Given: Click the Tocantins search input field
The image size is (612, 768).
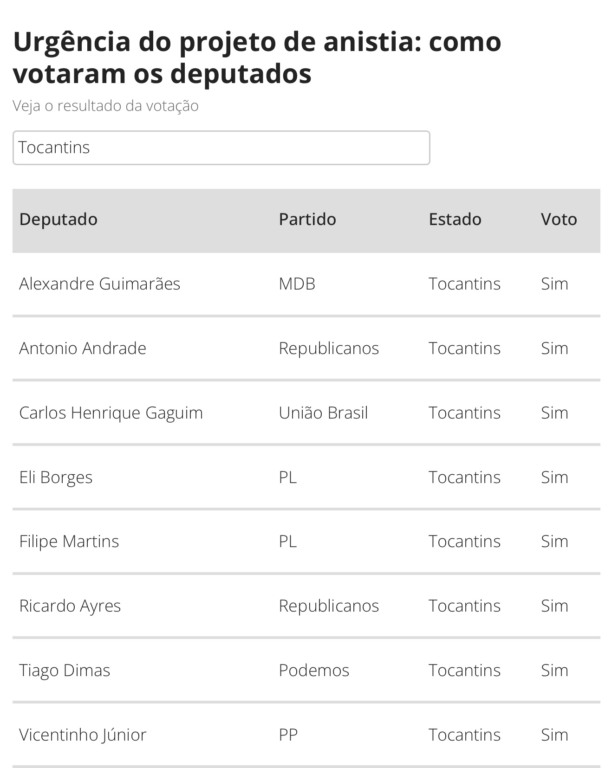Looking at the screenshot, I should [221, 148].
